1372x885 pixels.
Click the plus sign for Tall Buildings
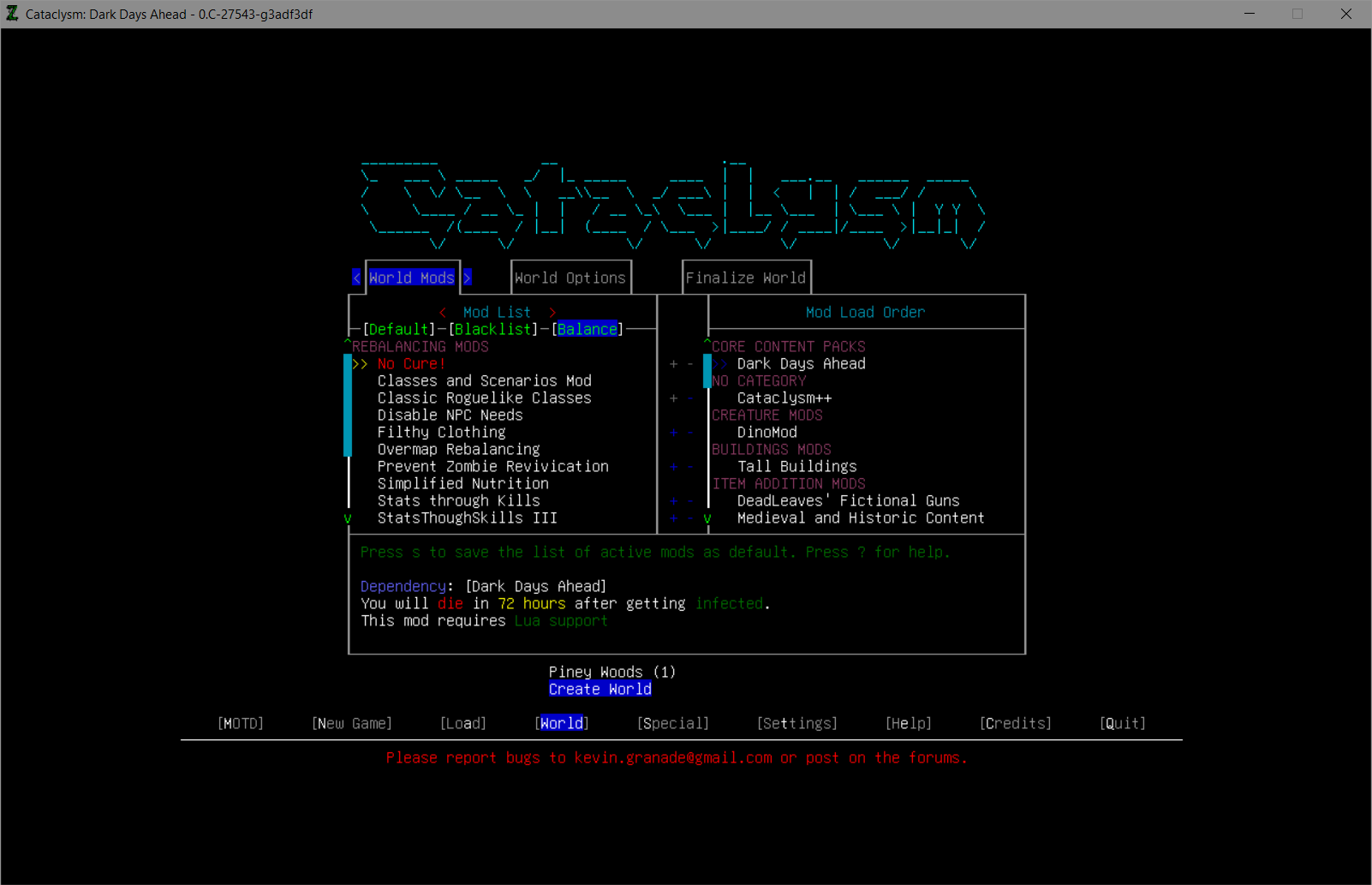[673, 467]
